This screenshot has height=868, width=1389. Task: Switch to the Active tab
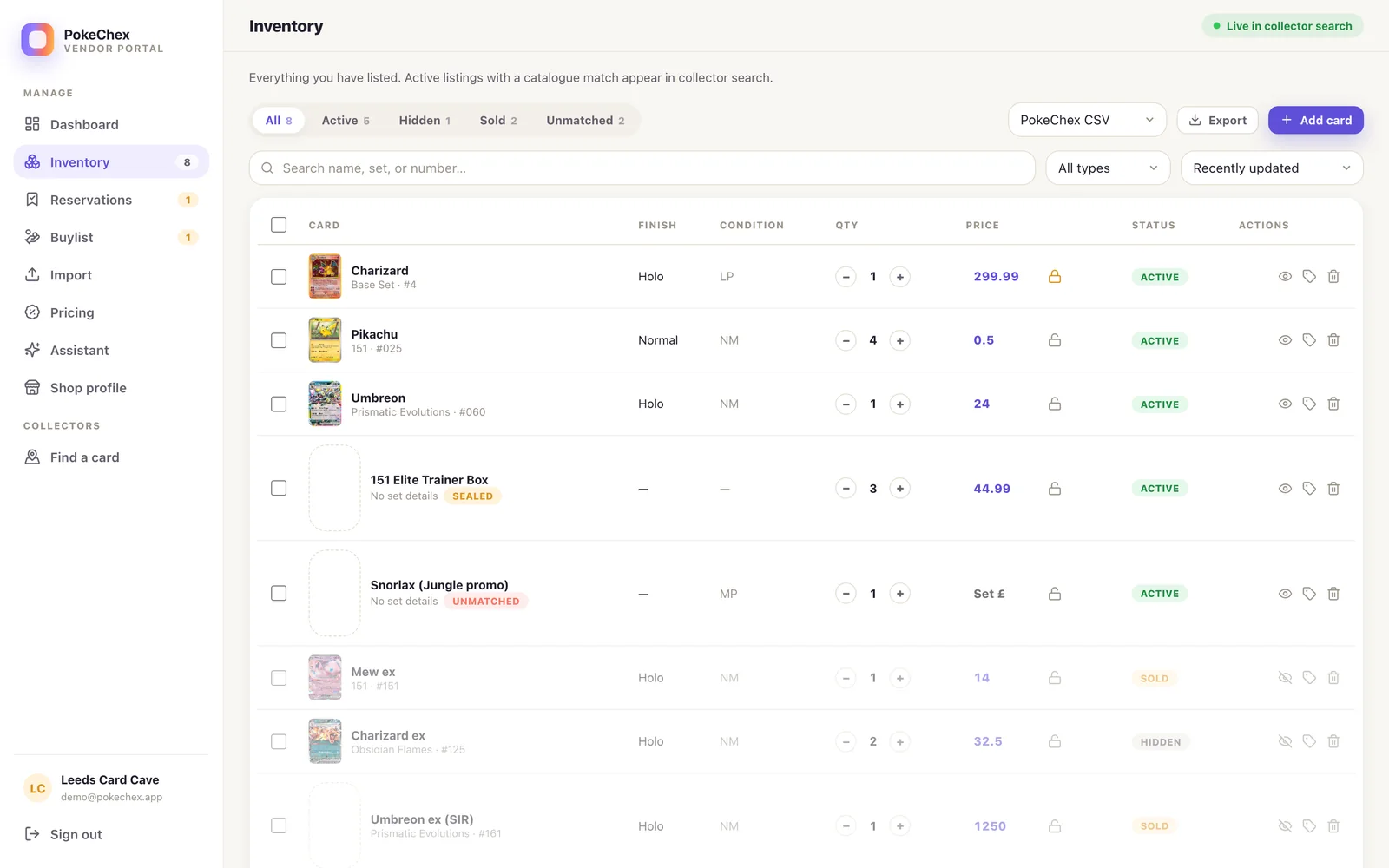346,121
